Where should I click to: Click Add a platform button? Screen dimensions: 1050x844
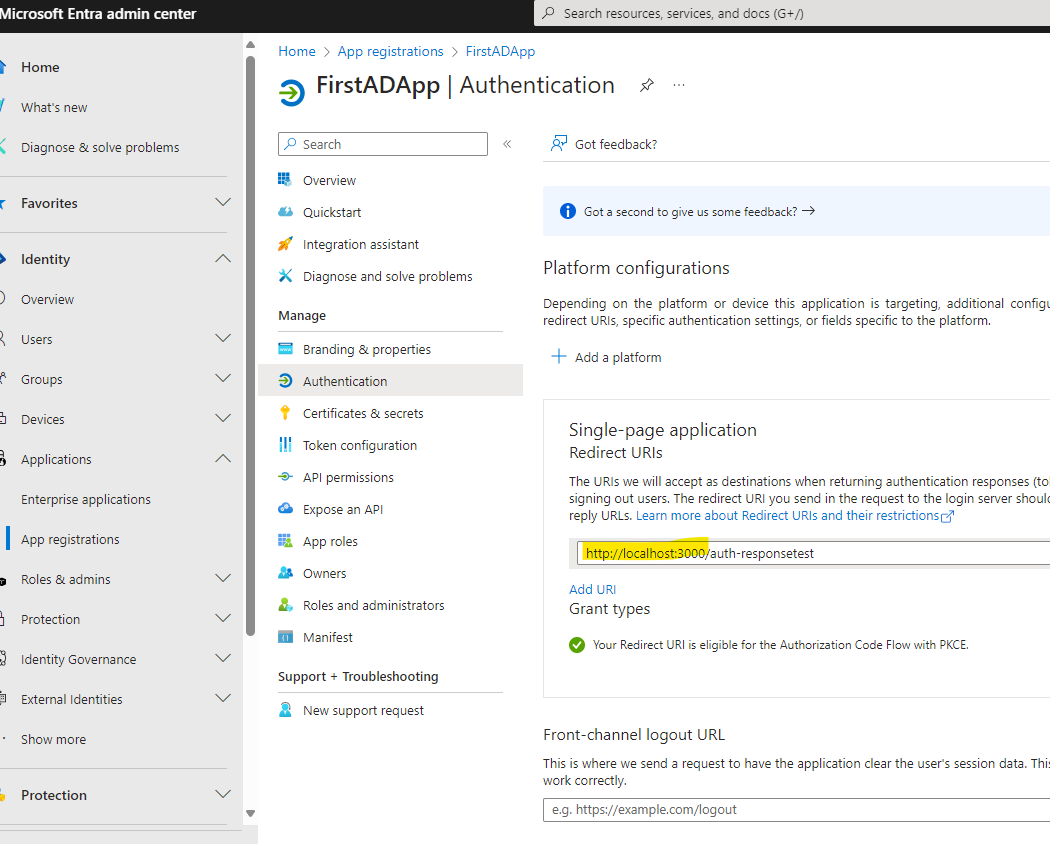click(606, 357)
